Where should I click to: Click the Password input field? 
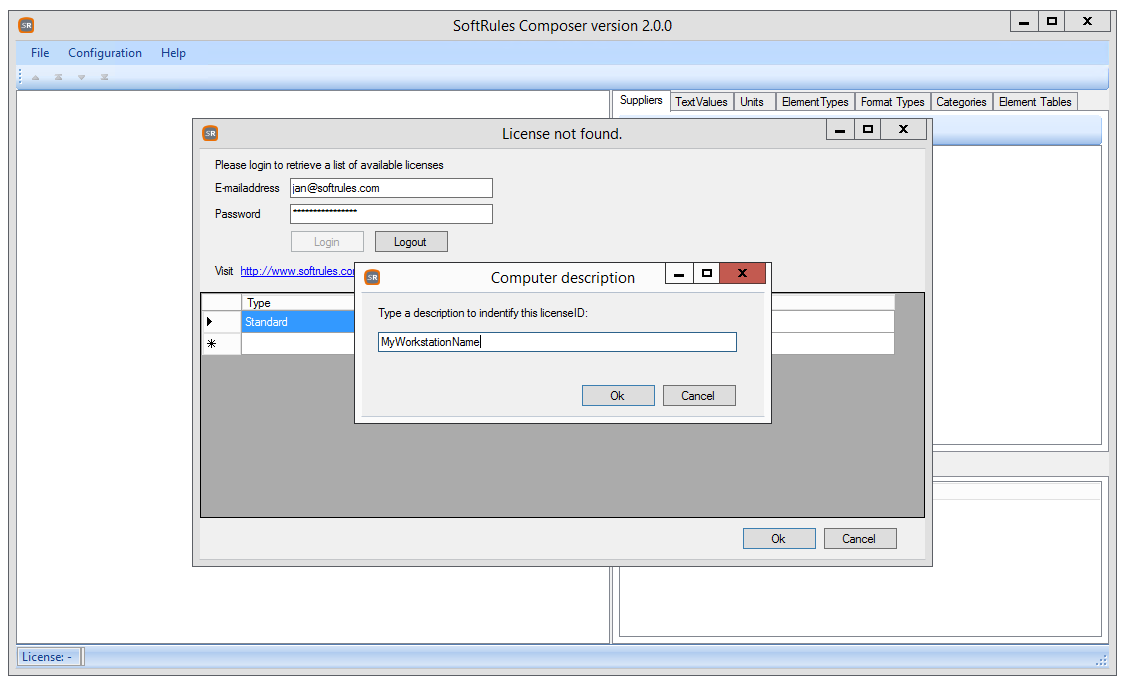click(x=391, y=214)
